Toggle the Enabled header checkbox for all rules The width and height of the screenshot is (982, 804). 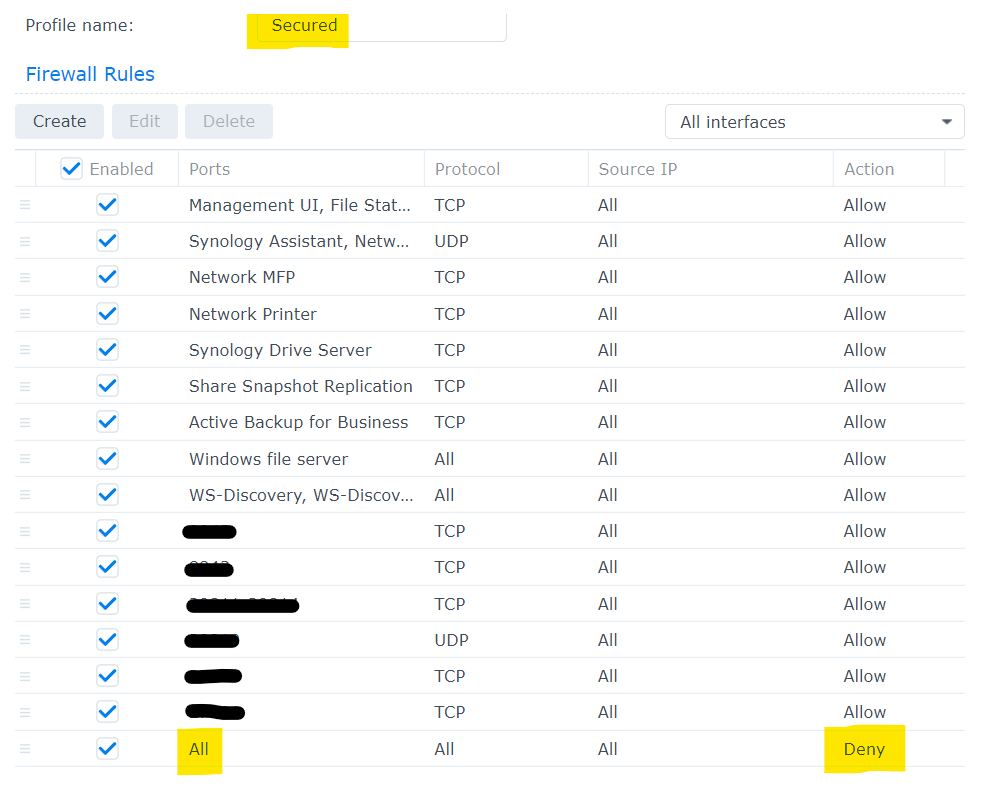point(71,169)
